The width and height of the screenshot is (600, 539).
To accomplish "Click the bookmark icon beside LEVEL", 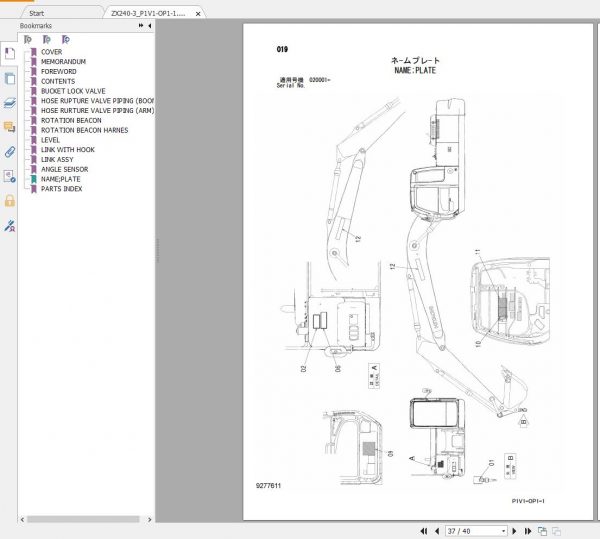I will coord(34,140).
